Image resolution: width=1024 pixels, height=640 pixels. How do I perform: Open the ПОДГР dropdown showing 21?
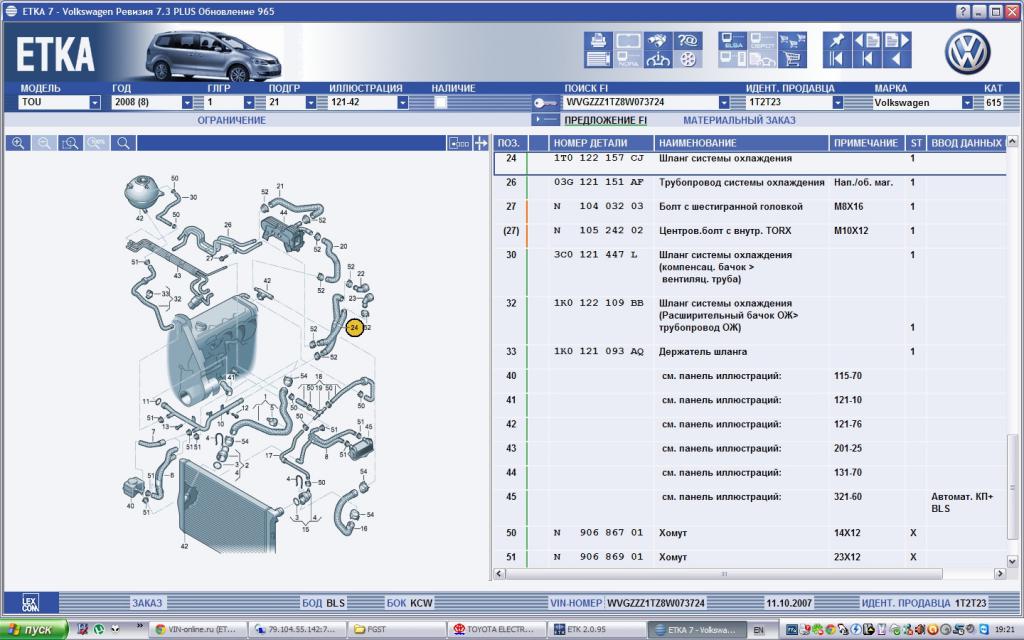tap(311, 103)
